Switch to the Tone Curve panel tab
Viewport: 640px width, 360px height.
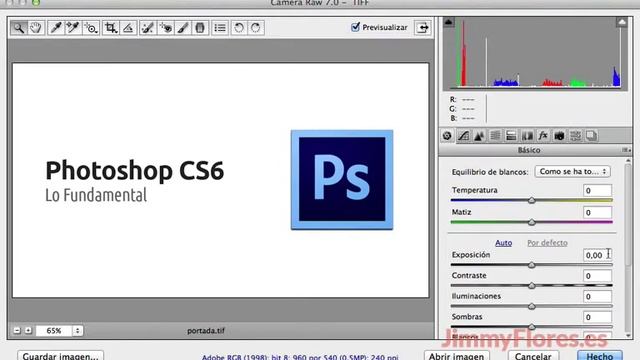click(463, 136)
